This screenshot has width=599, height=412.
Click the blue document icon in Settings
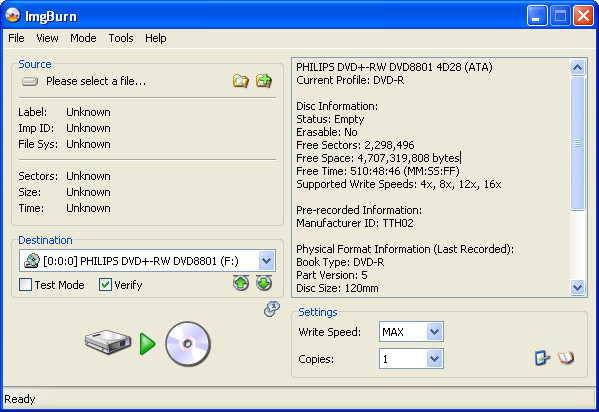(x=542, y=358)
